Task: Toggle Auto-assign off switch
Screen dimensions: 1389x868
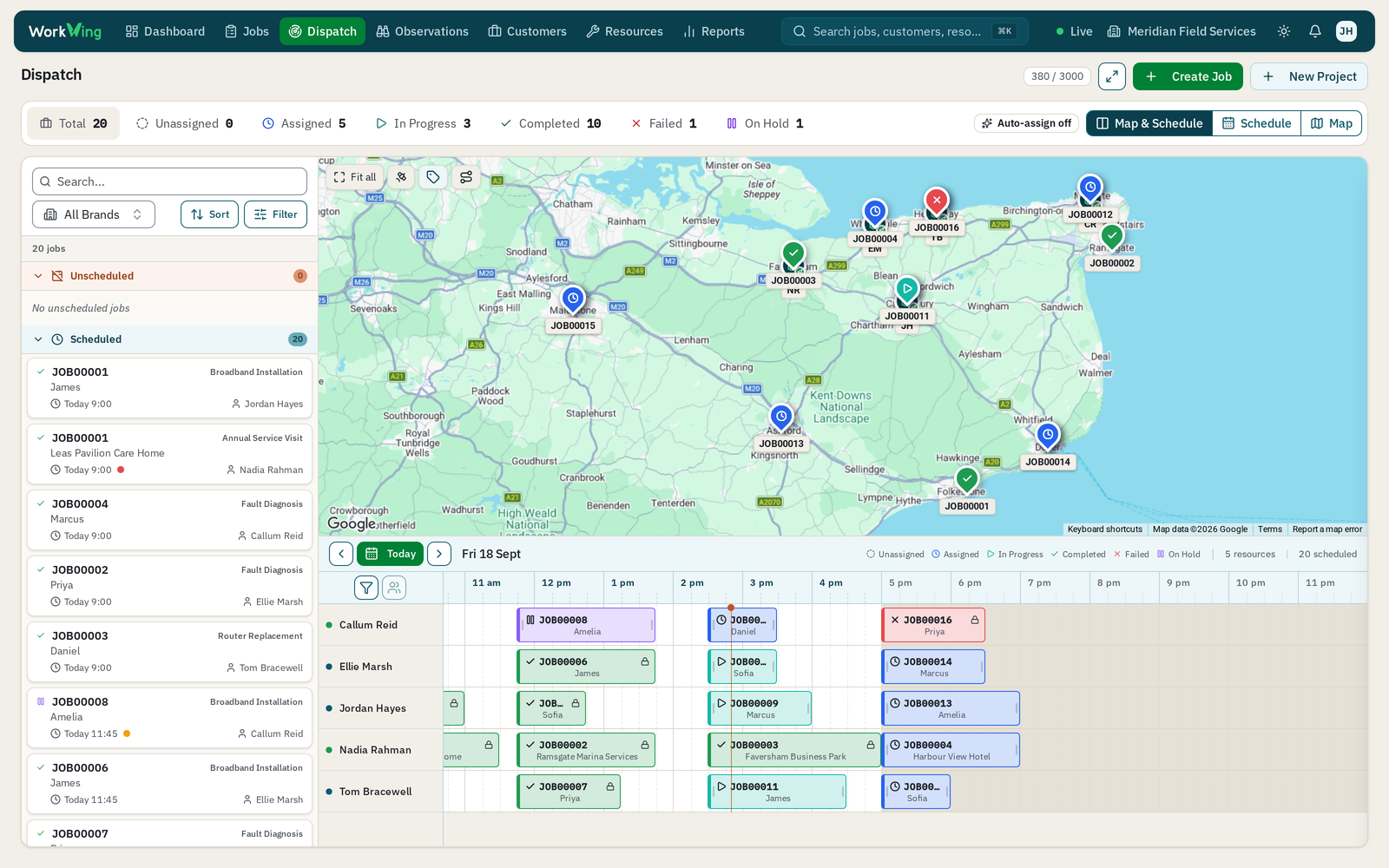Action: point(1026,123)
